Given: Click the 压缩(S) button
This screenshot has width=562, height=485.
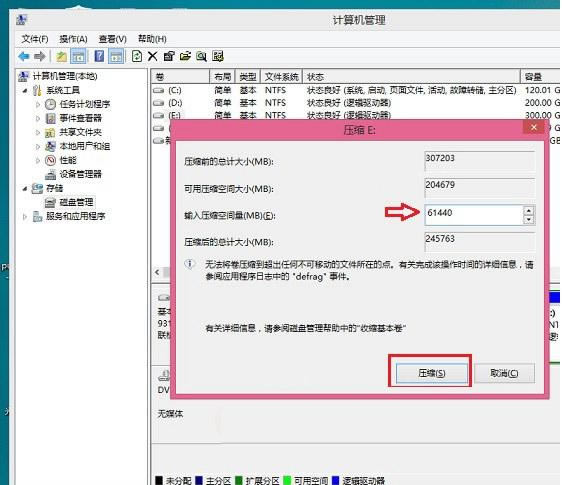Looking at the screenshot, I should tap(432, 373).
